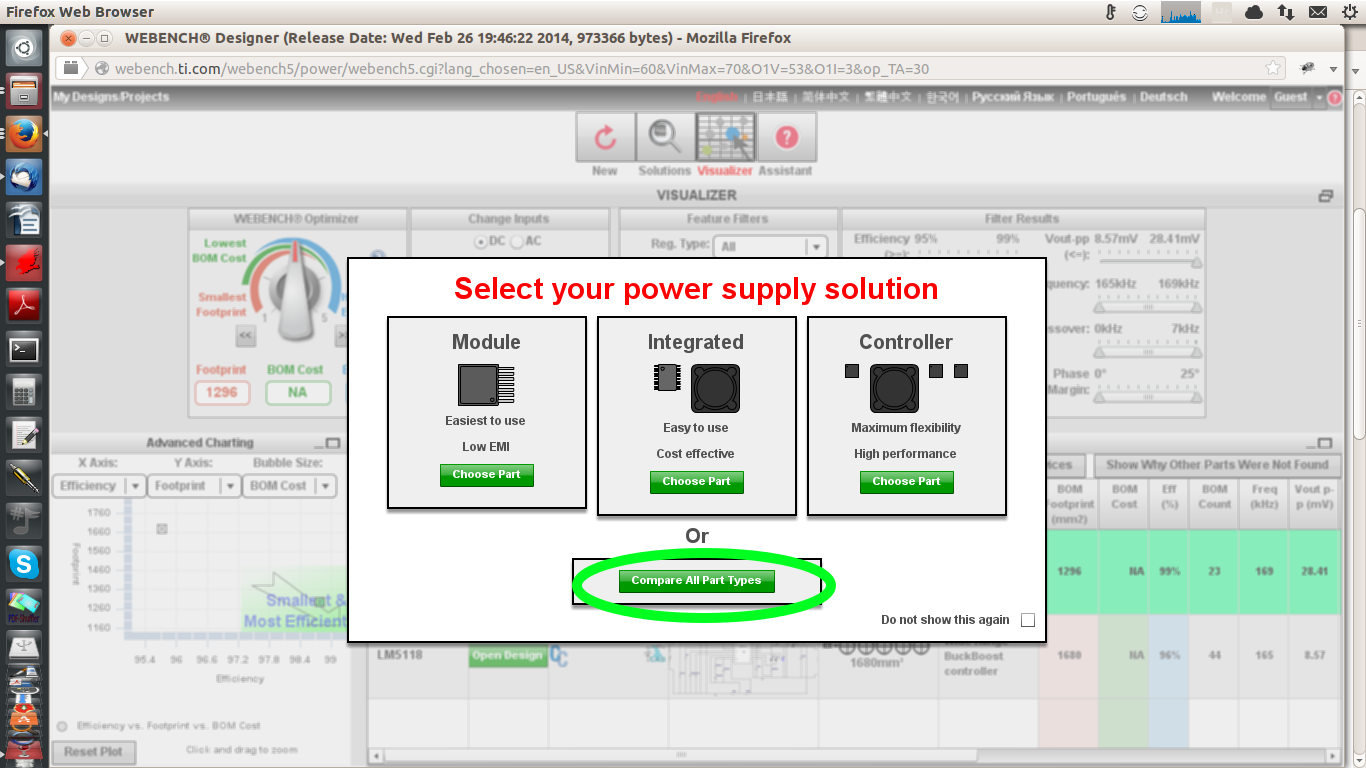Screen dimensions: 1366x768
Task: Open the Solutions magnifier icon
Action: (x=664, y=137)
